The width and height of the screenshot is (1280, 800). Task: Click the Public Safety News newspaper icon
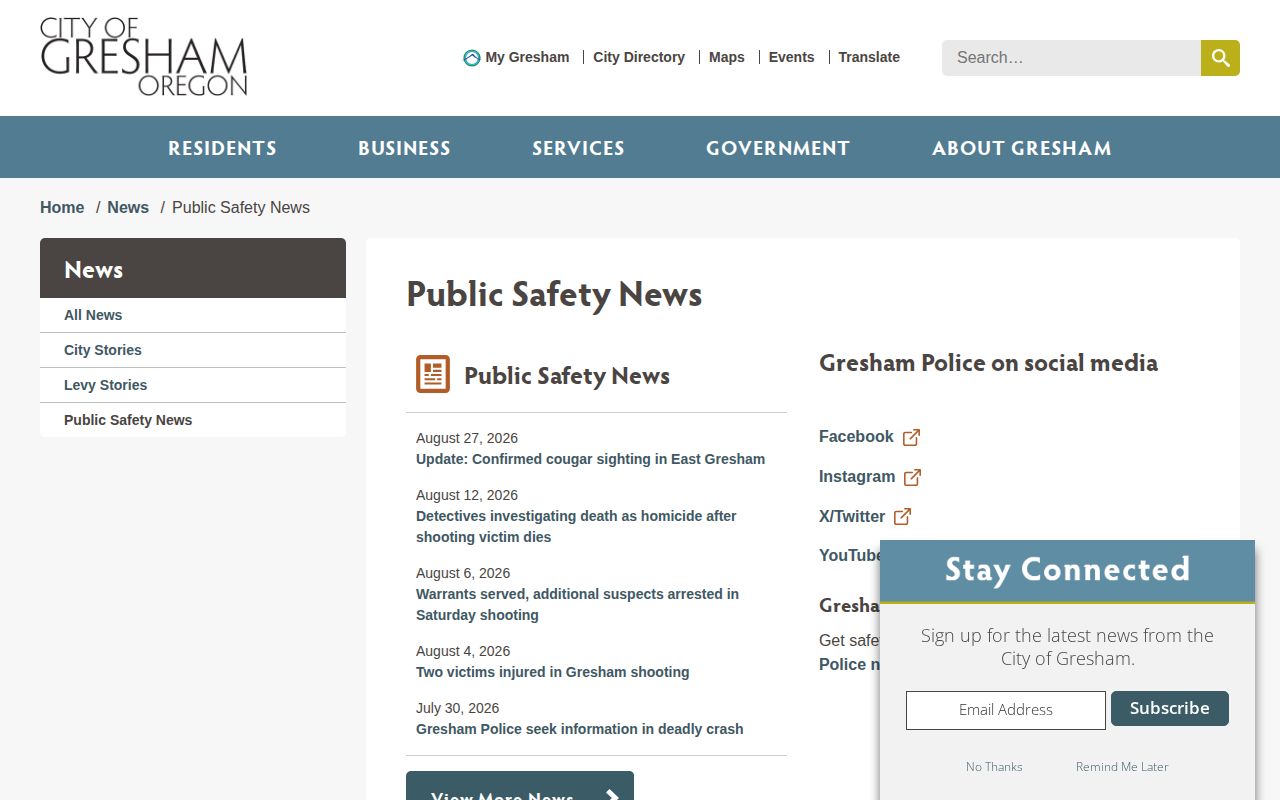tap(433, 374)
